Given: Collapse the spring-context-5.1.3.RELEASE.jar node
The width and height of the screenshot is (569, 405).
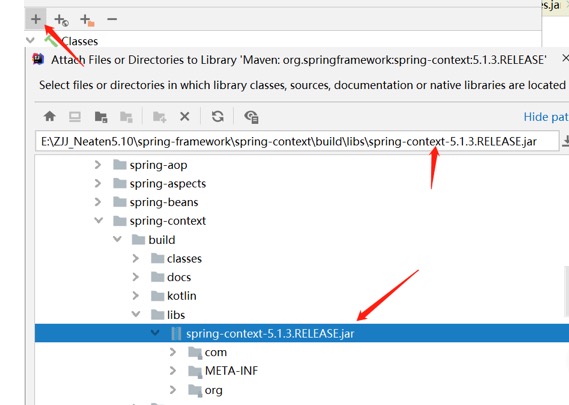Looking at the screenshot, I should 155,333.
